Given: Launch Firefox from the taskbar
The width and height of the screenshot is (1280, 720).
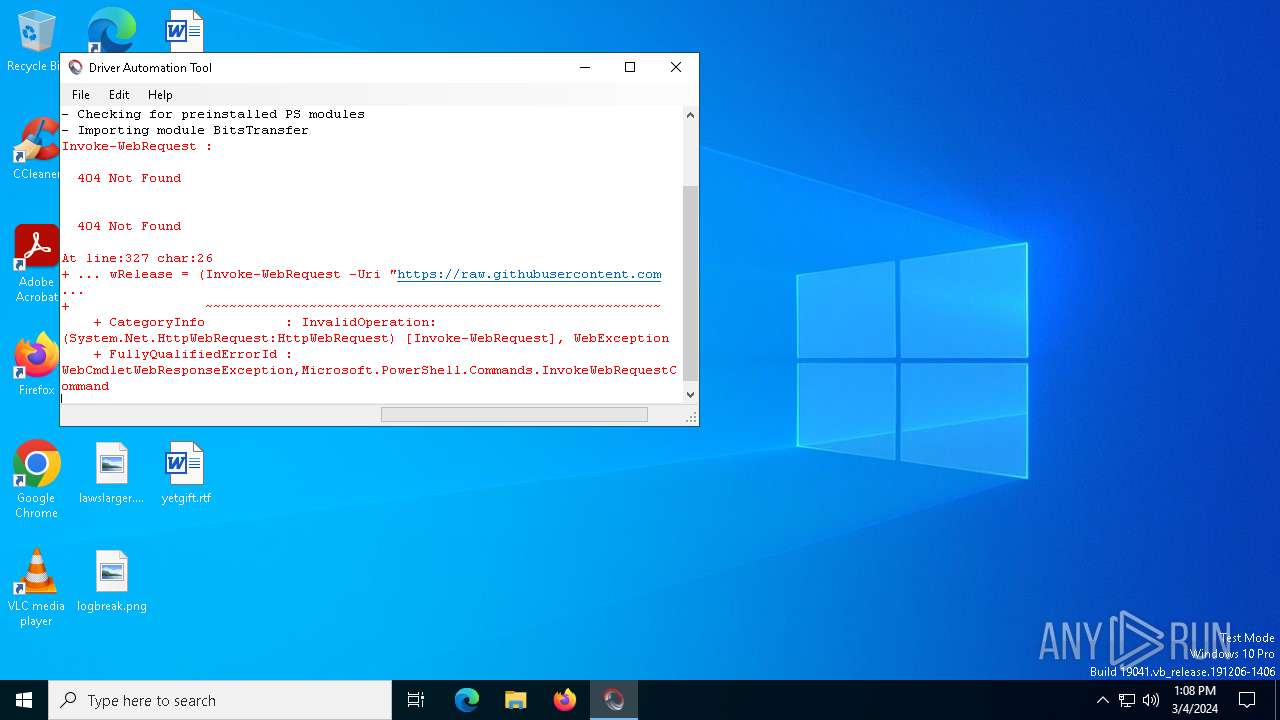Looking at the screenshot, I should [565, 700].
